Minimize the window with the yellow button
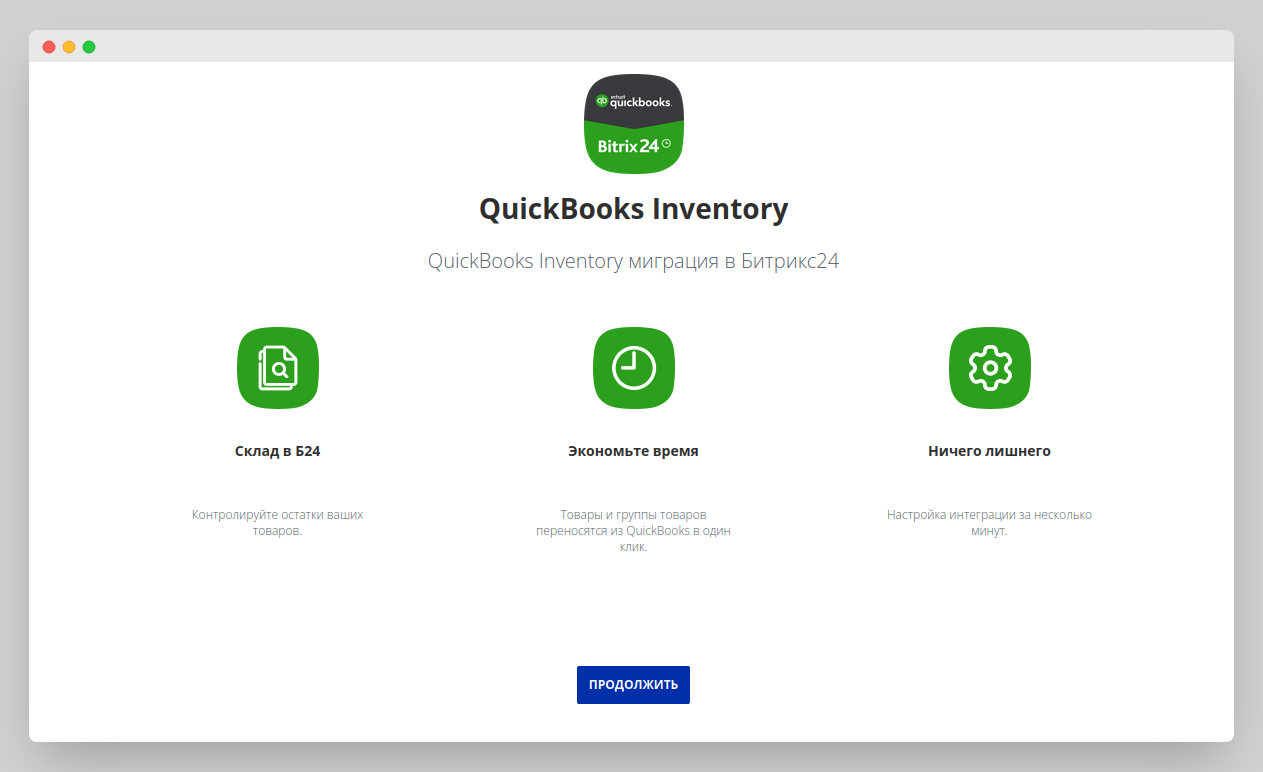The image size is (1263, 772). pyautogui.click(x=69, y=47)
